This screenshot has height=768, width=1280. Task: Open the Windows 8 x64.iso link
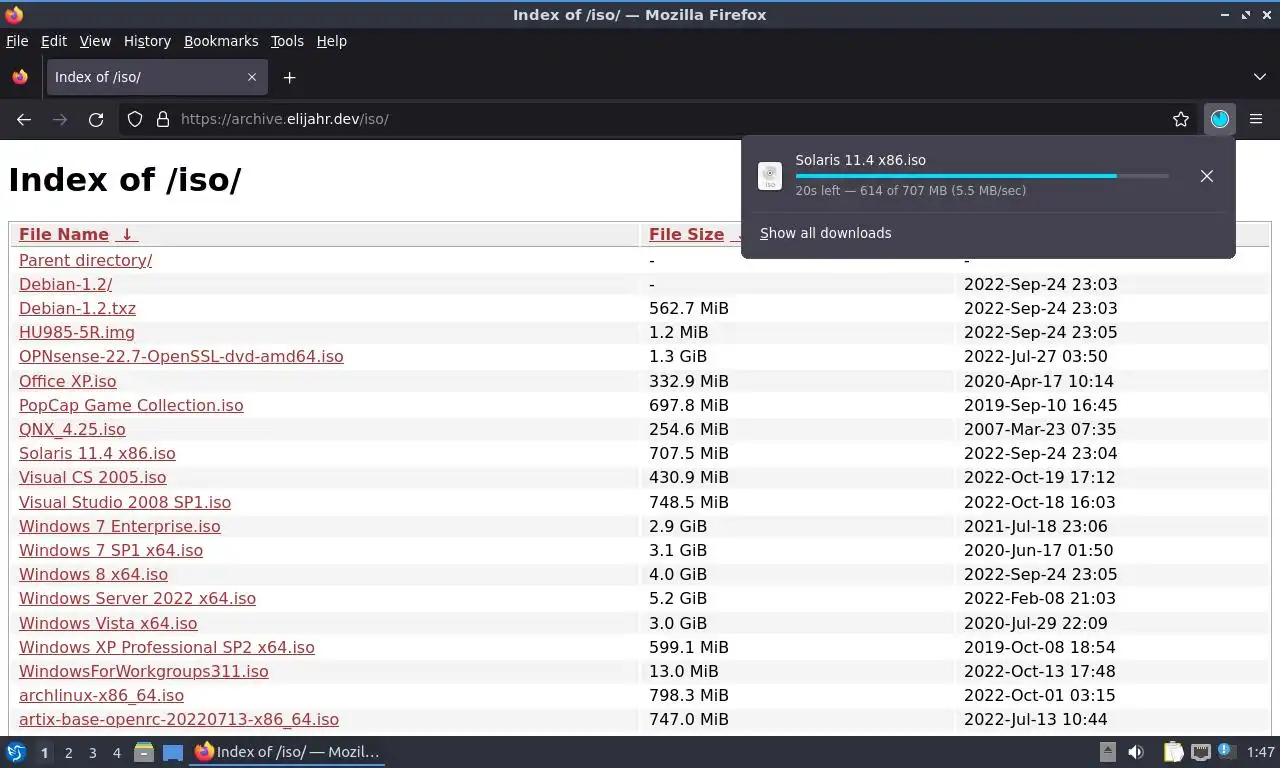tap(93, 574)
